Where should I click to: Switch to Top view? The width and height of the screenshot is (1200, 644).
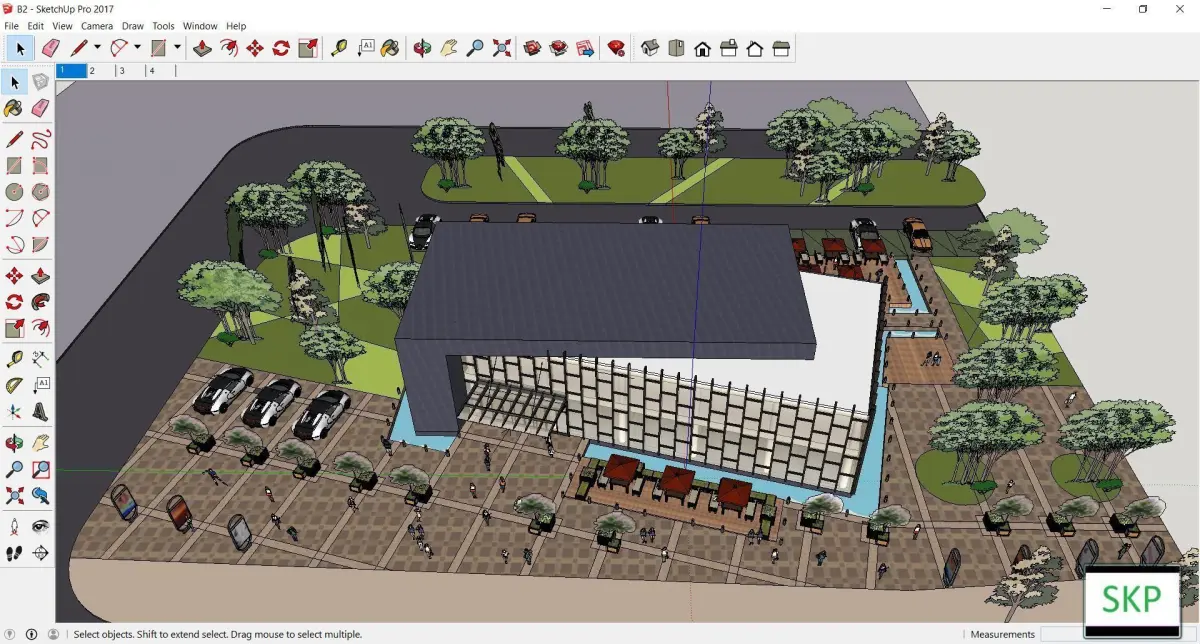tap(677, 47)
